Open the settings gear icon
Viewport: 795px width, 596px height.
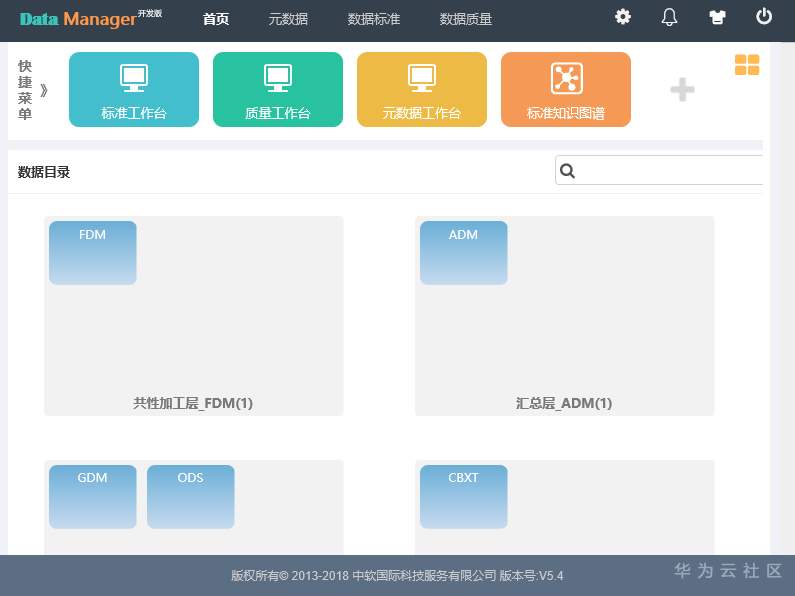623,17
